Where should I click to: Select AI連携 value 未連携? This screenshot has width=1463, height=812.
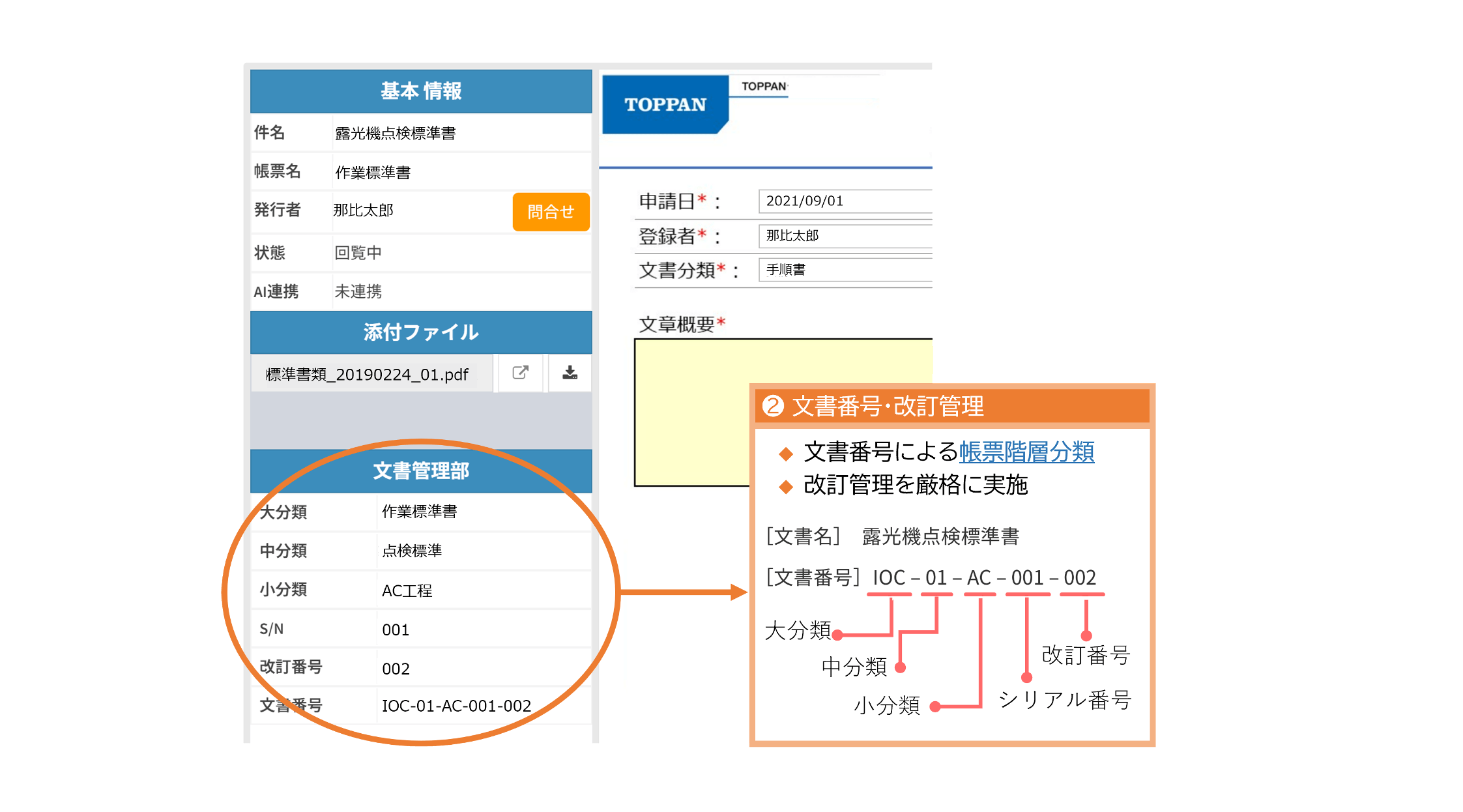click(x=358, y=291)
